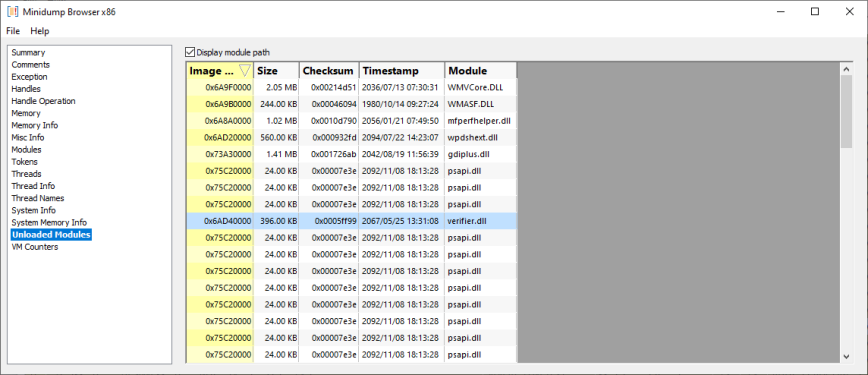
Task: Click the Minidump Browser app icon in title bar
Action: [x=12, y=12]
